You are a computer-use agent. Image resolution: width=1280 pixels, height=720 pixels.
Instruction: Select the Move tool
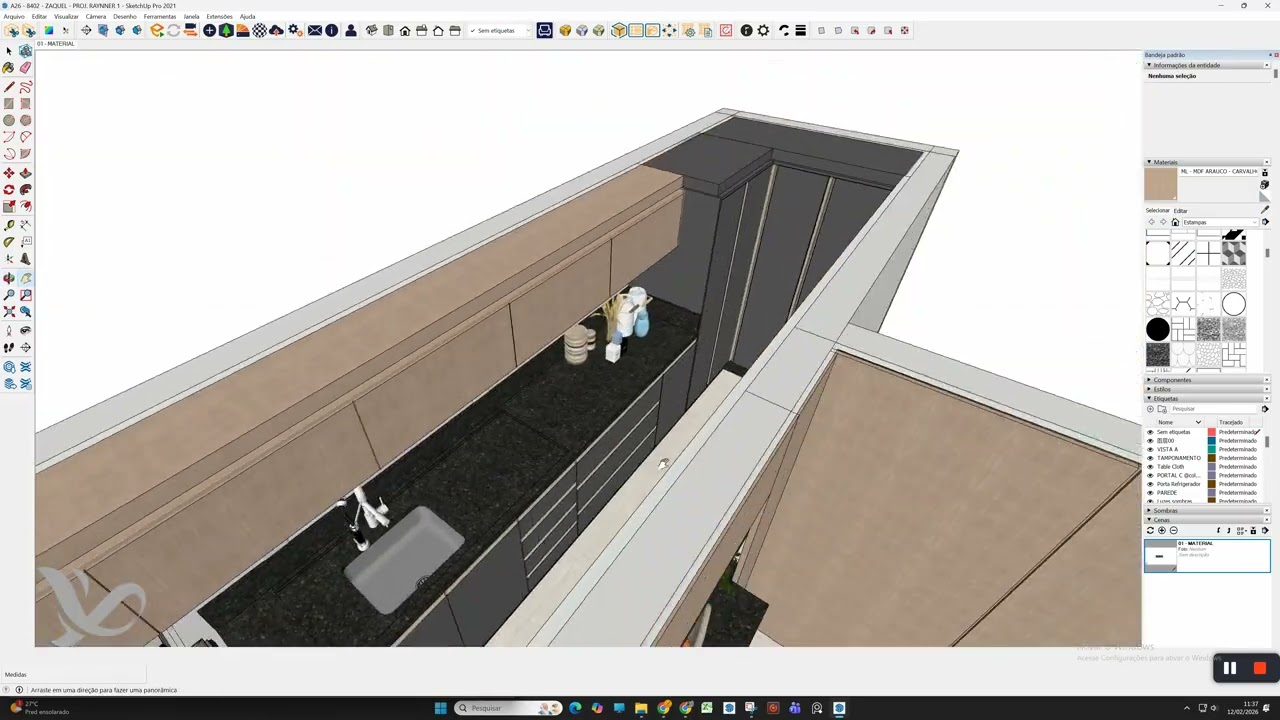[x=9, y=173]
